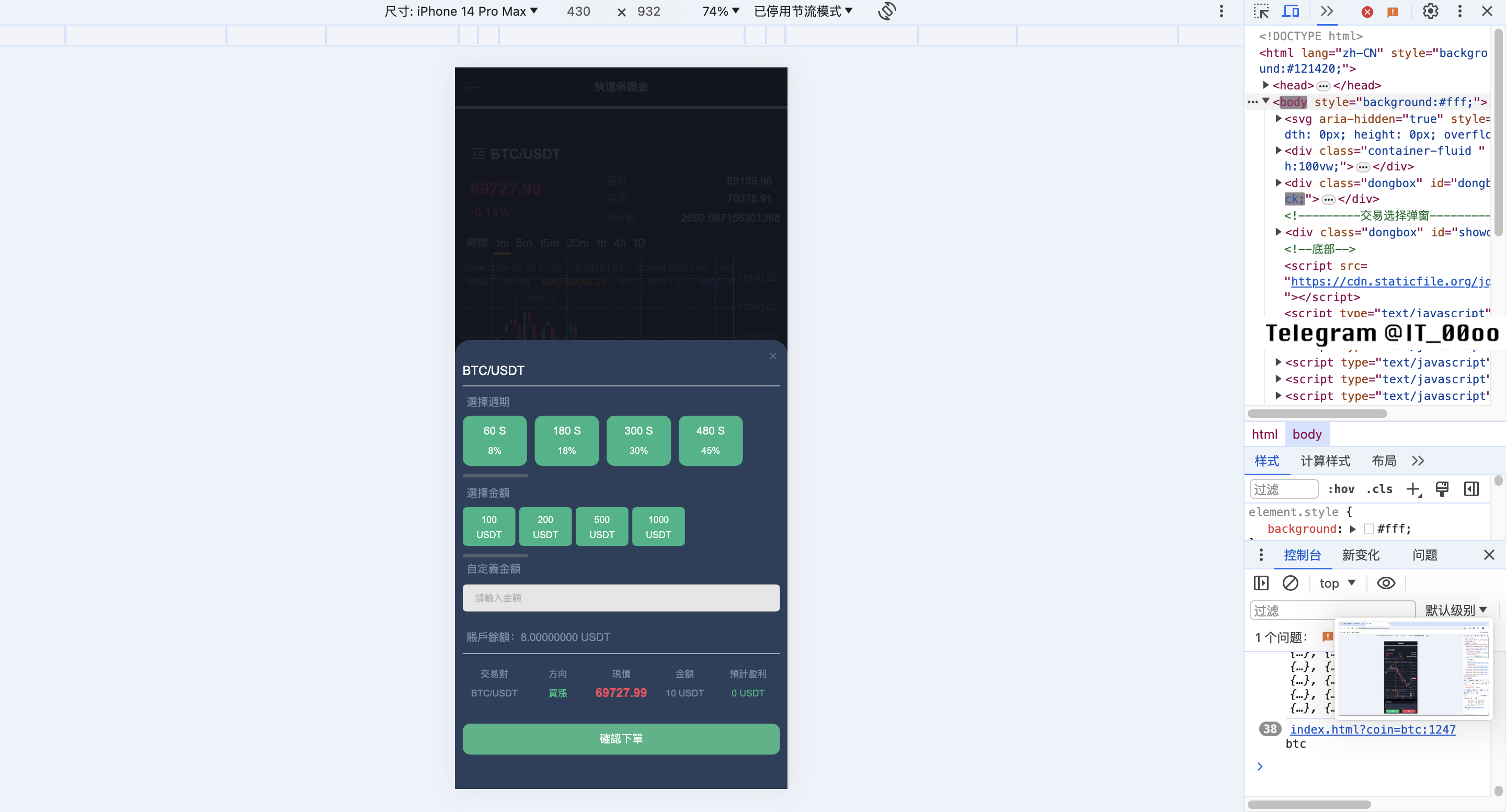The width and height of the screenshot is (1506, 812).
Task: Open device toolbar more options menu
Action: [1222, 11]
